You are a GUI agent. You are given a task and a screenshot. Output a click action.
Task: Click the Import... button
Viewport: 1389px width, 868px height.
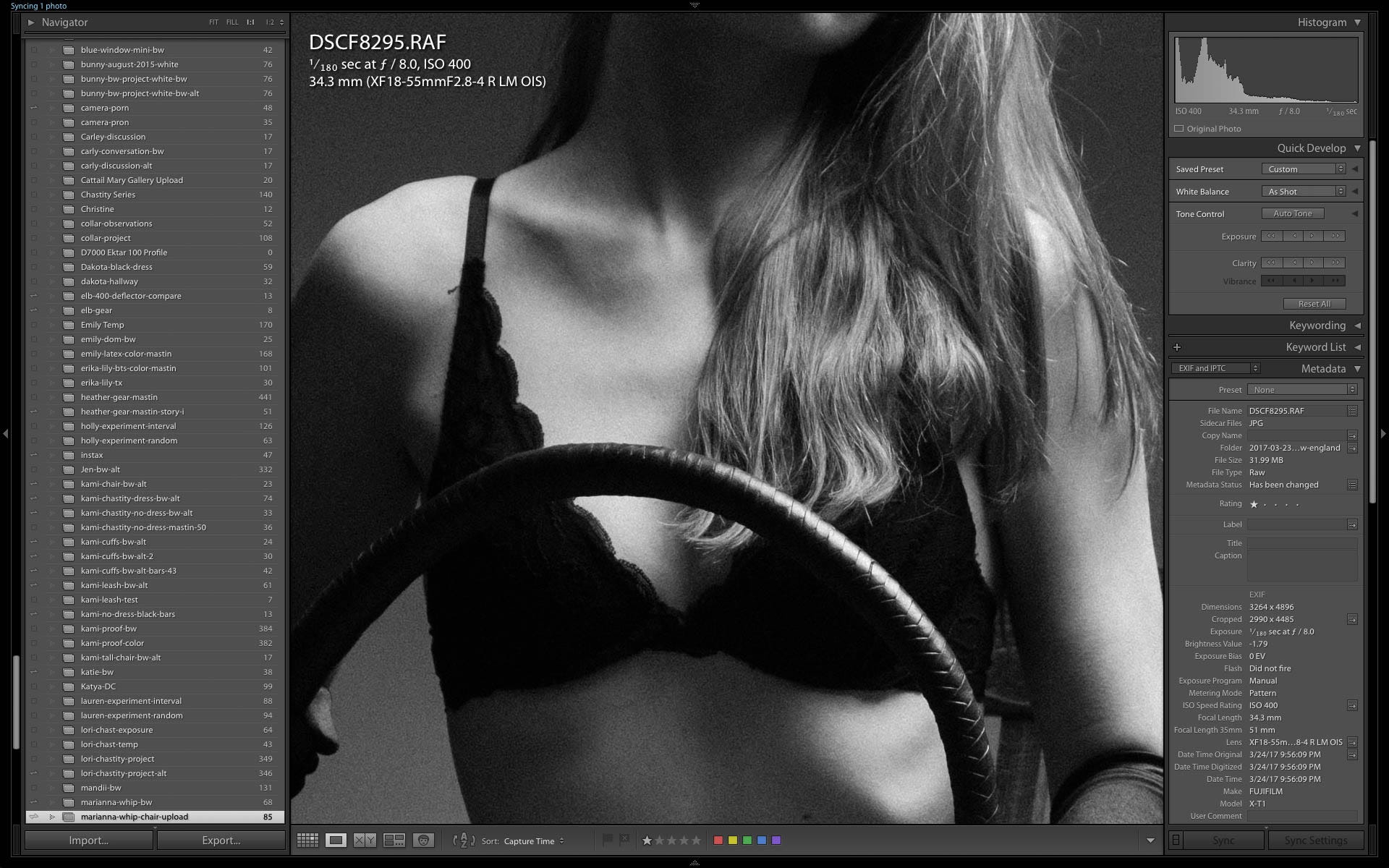click(x=89, y=840)
